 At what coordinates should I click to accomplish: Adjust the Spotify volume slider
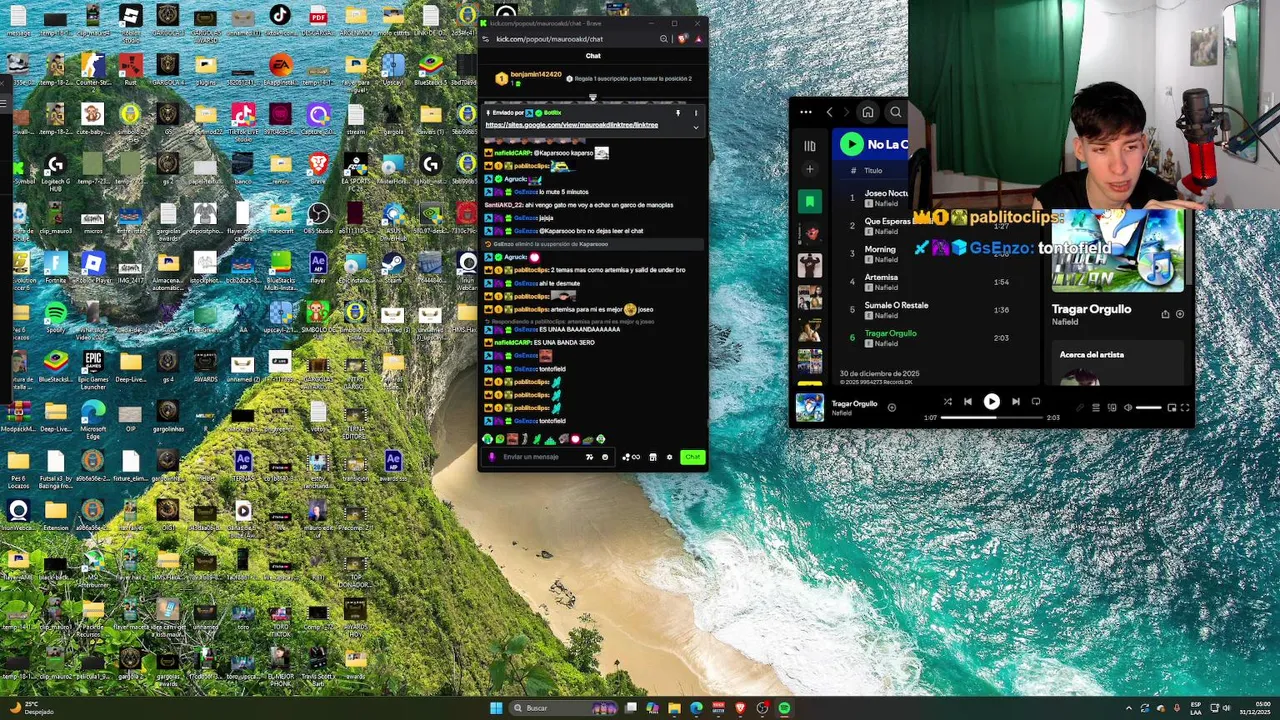click(x=1149, y=408)
